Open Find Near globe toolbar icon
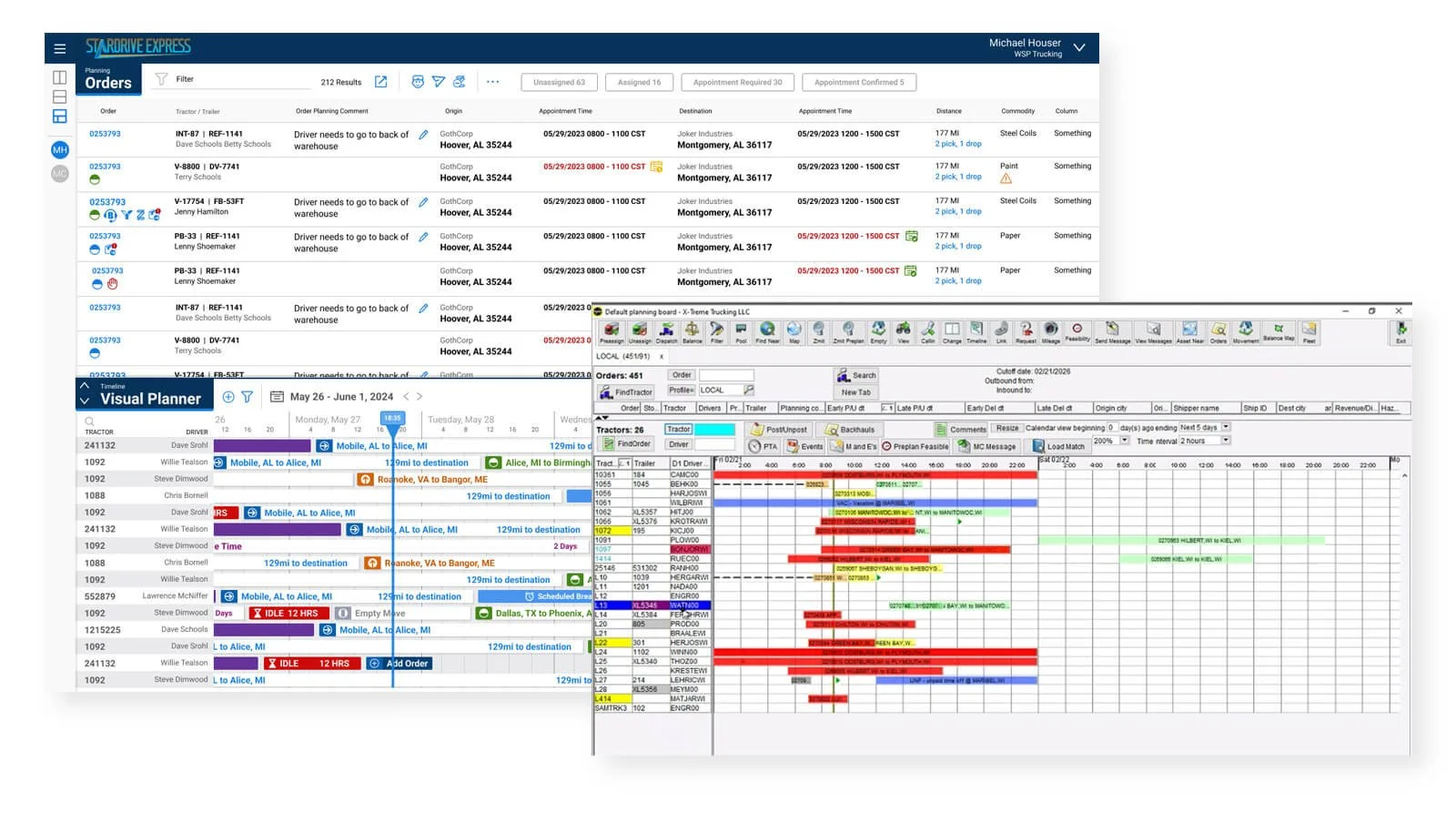1456x813 pixels. point(767,332)
